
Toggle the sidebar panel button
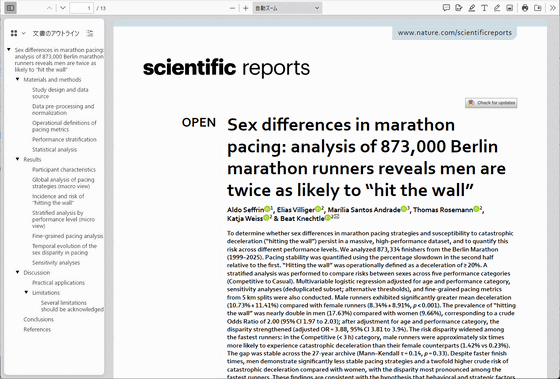(x=10, y=8)
